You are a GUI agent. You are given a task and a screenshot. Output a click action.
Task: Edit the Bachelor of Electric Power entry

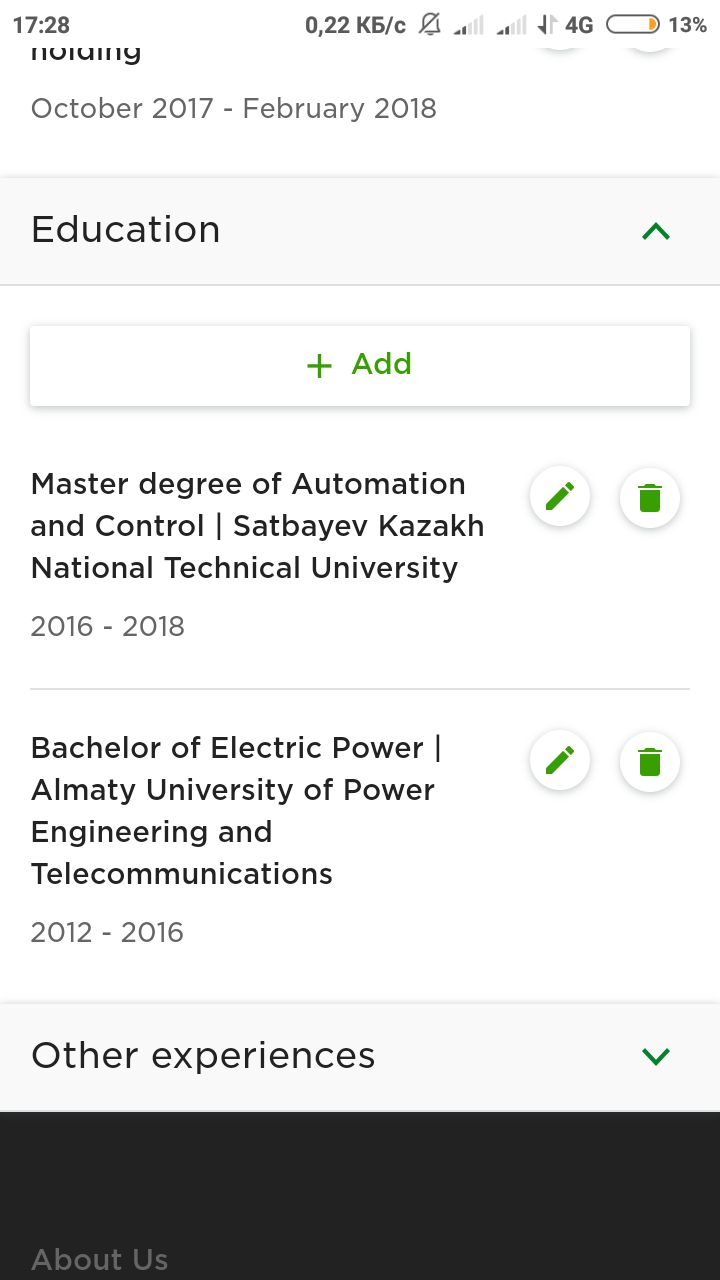(560, 762)
